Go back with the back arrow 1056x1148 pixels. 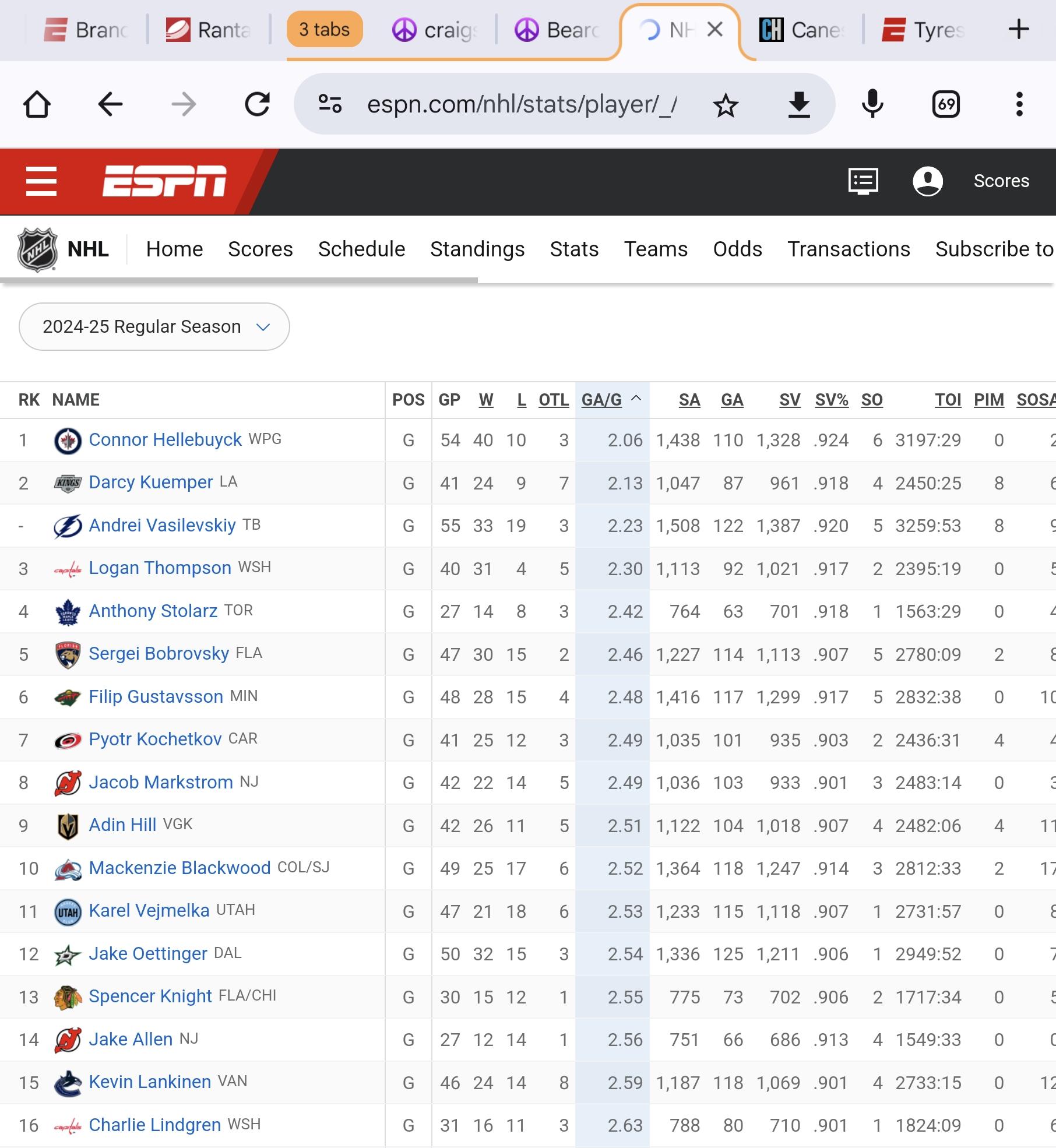(x=110, y=104)
